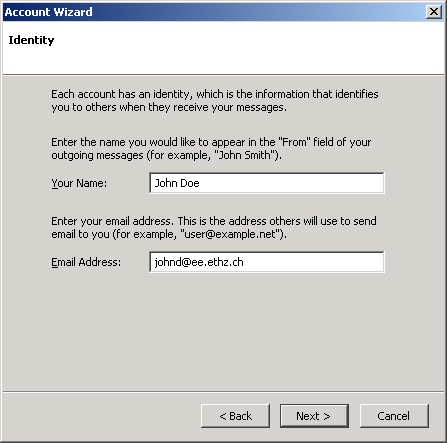Click the line mentioning the "From" field
This screenshot has width=447, height=443.
tap(211, 142)
